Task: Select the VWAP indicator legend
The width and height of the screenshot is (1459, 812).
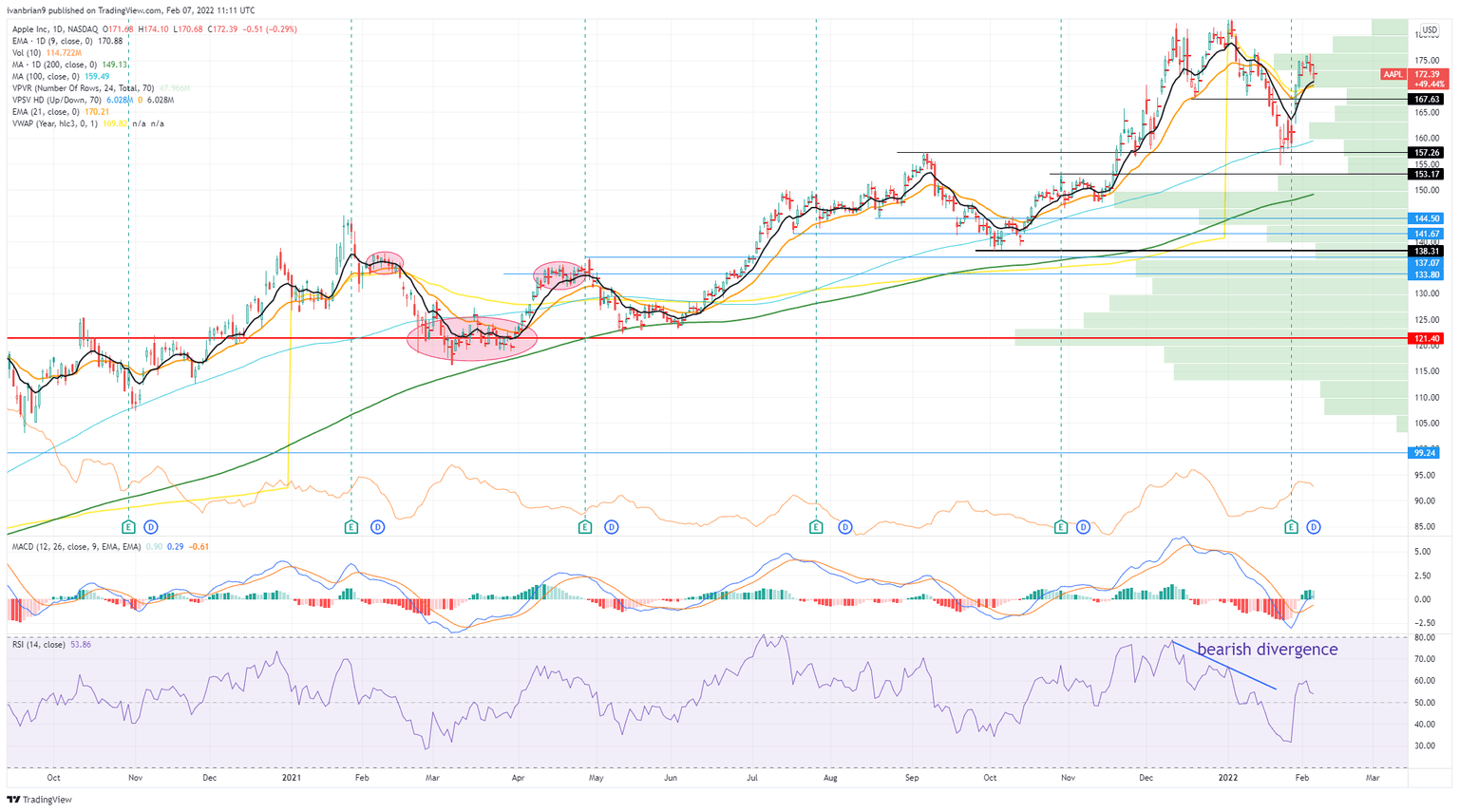Action: 87,123
